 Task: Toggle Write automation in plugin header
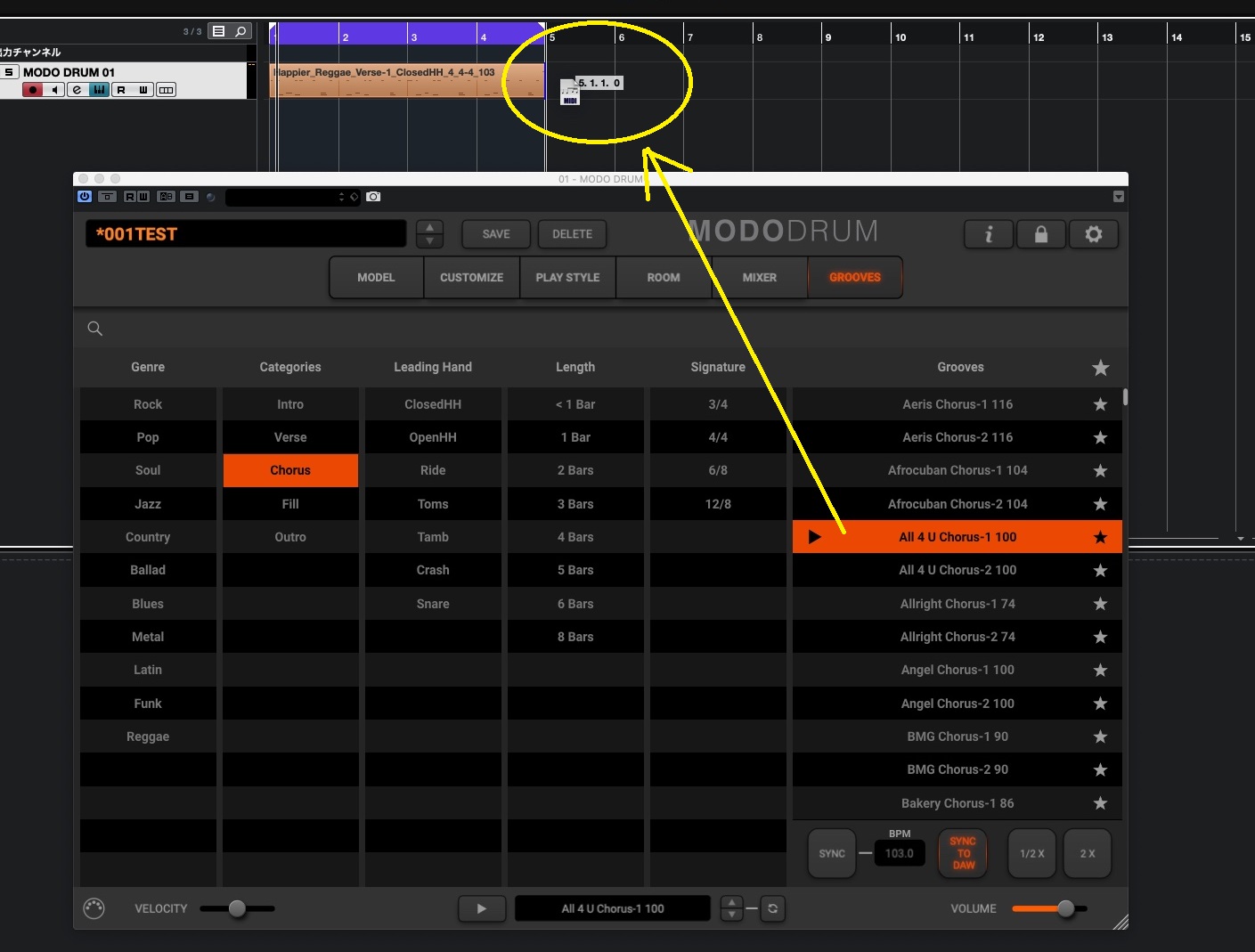[143, 197]
